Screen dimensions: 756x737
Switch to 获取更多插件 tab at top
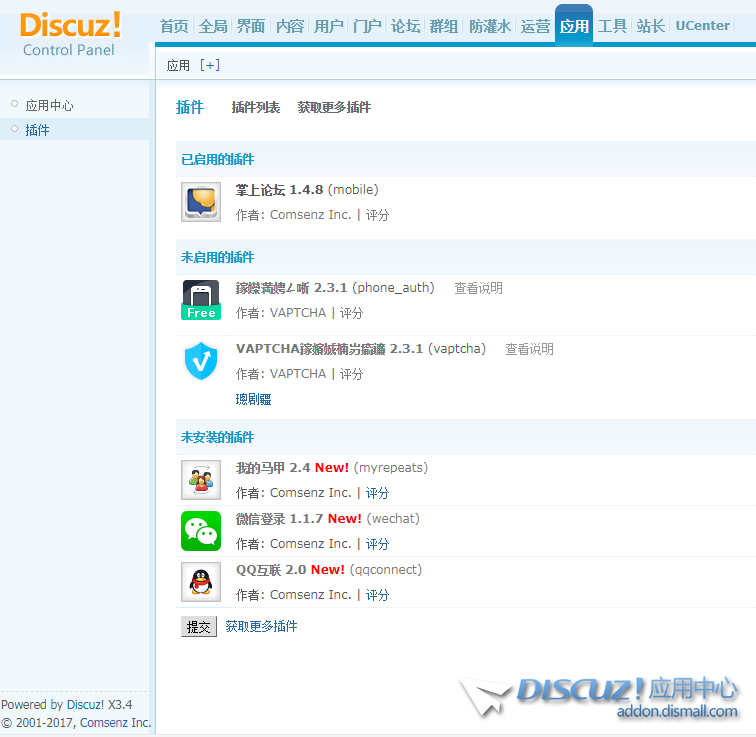334,107
